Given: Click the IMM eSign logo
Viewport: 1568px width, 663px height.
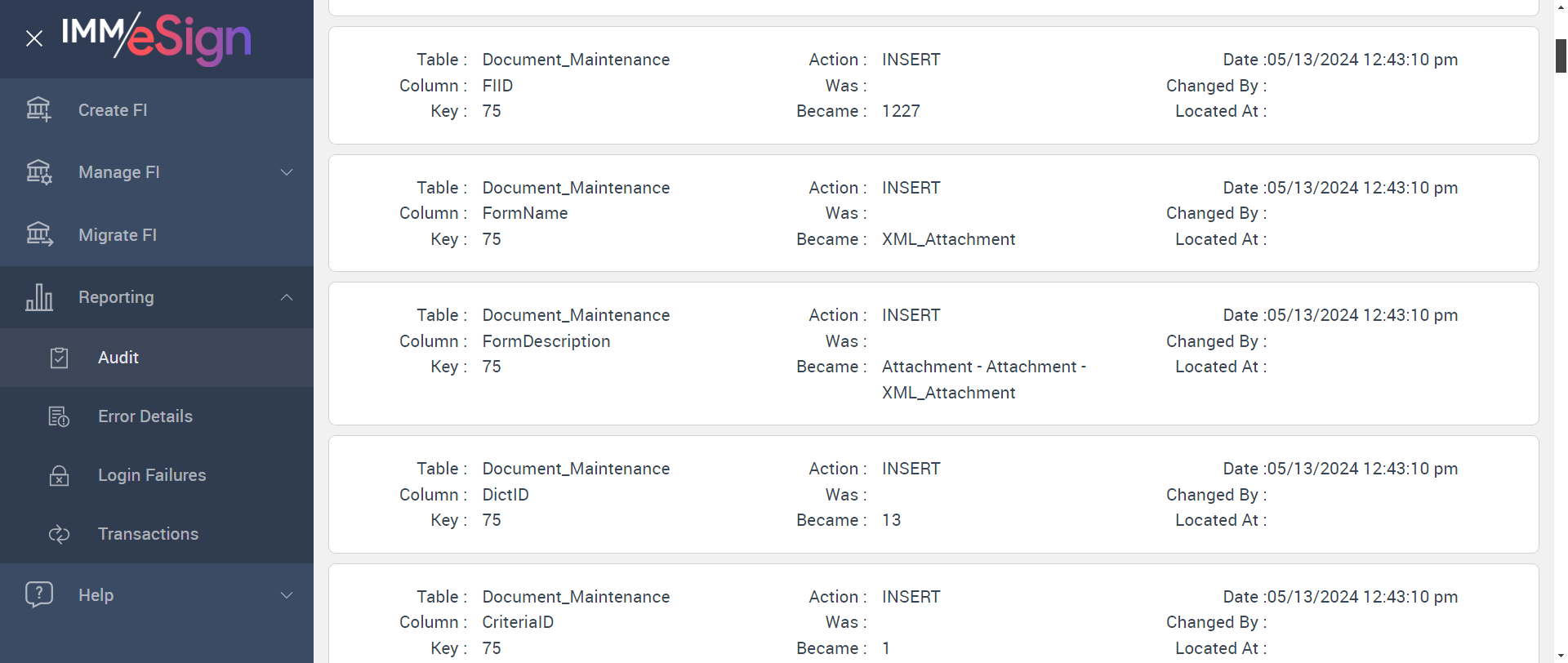Looking at the screenshot, I should 157,38.
